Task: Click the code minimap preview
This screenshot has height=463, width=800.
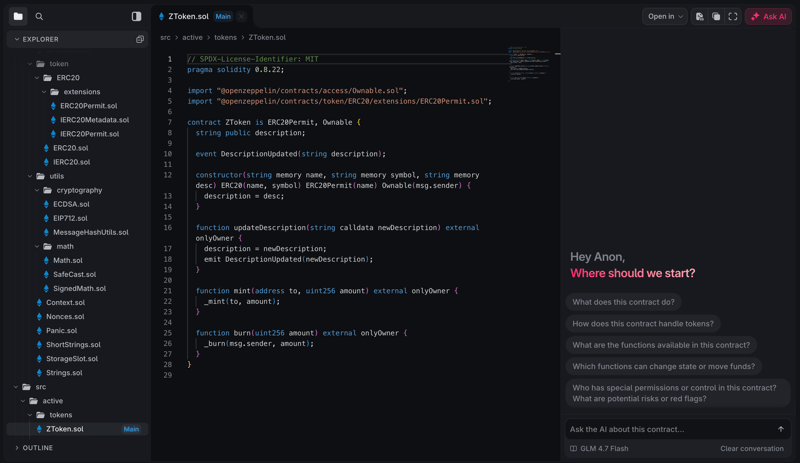Action: [x=531, y=64]
